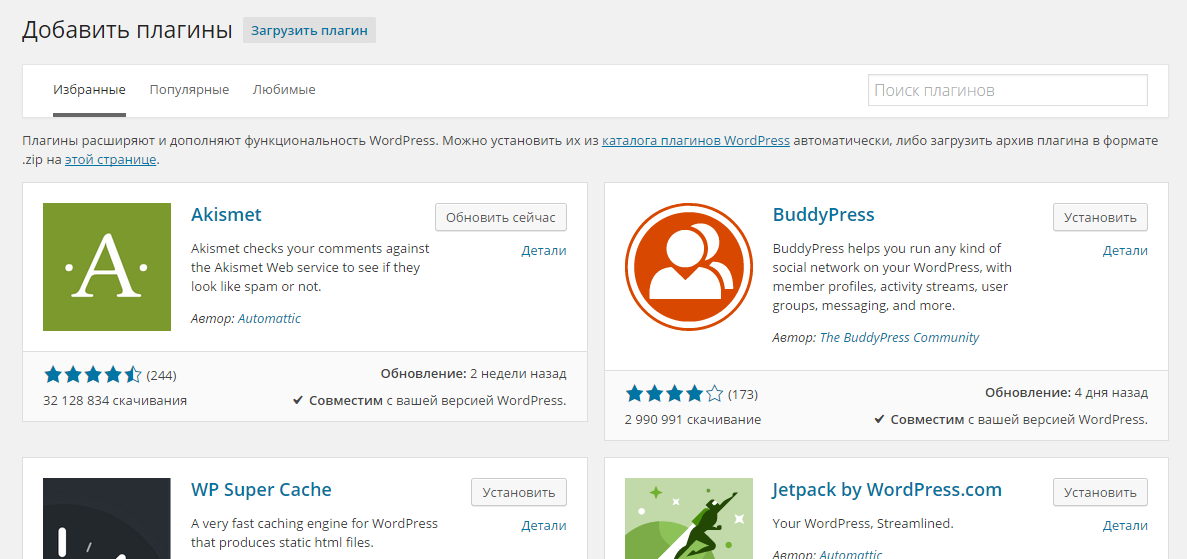Install the WP Super Cache plugin

click(518, 492)
